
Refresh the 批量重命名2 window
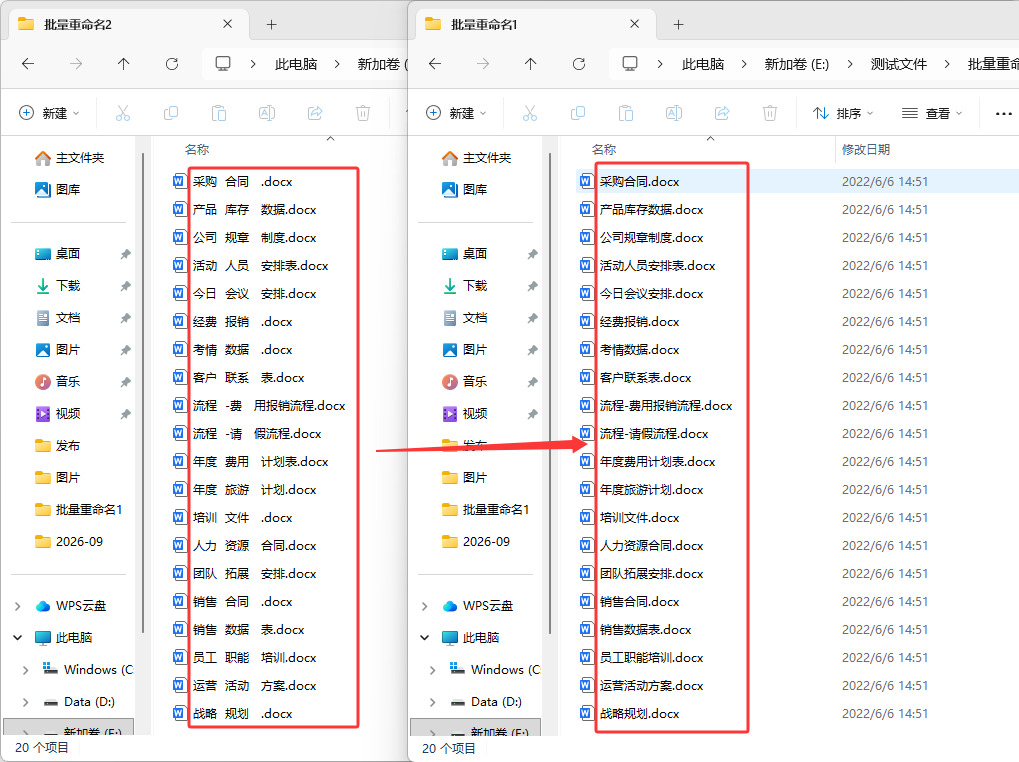tap(172, 64)
